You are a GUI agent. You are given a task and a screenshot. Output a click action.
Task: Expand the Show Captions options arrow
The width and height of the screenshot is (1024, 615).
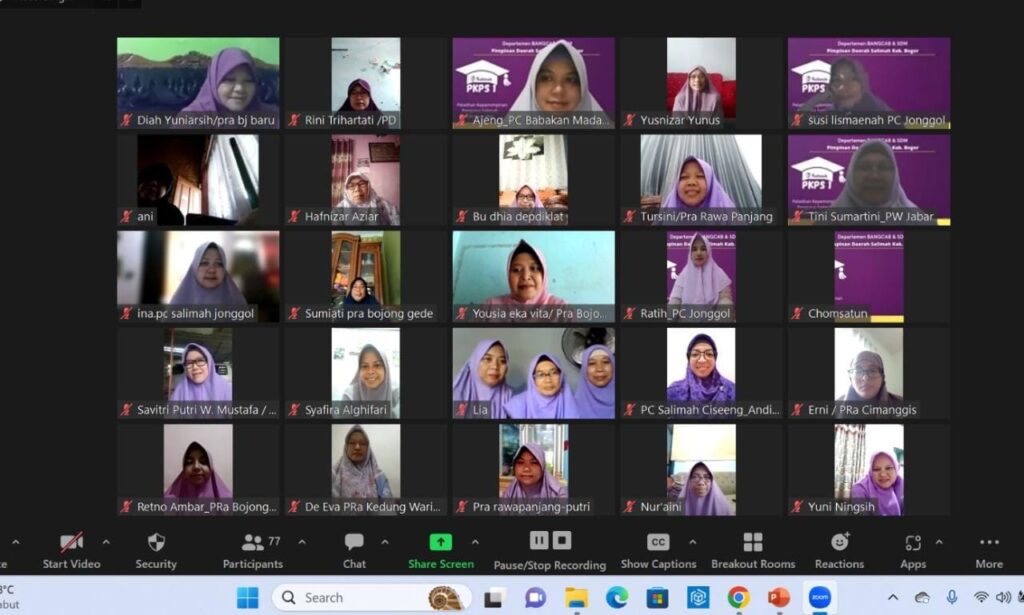tap(692, 542)
